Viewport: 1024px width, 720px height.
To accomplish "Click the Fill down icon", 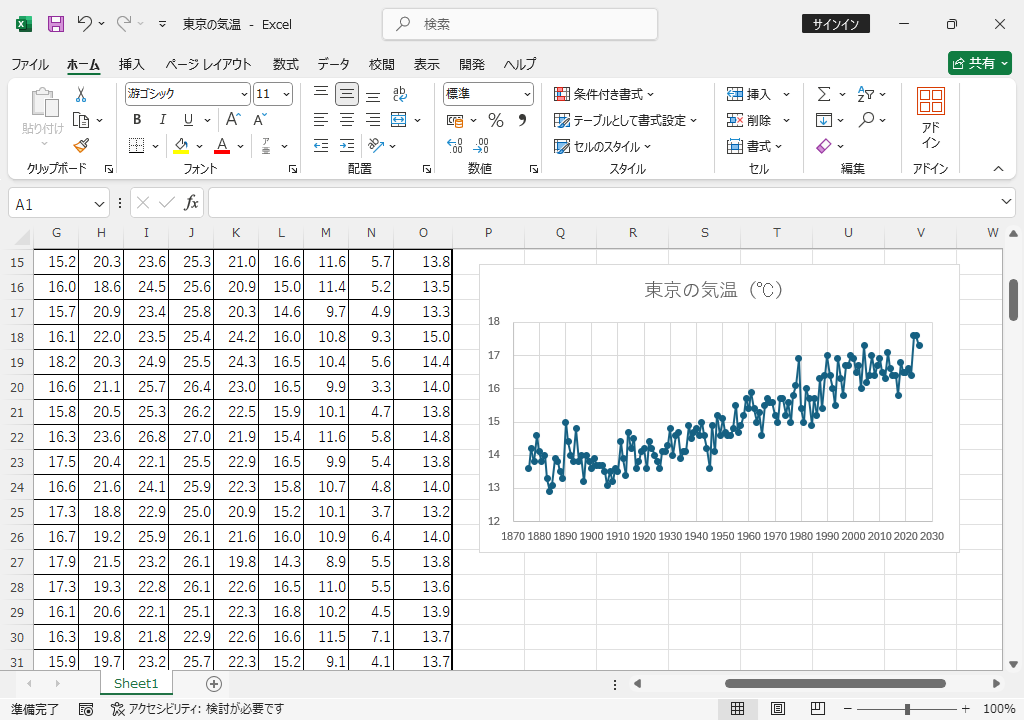I will (824, 120).
